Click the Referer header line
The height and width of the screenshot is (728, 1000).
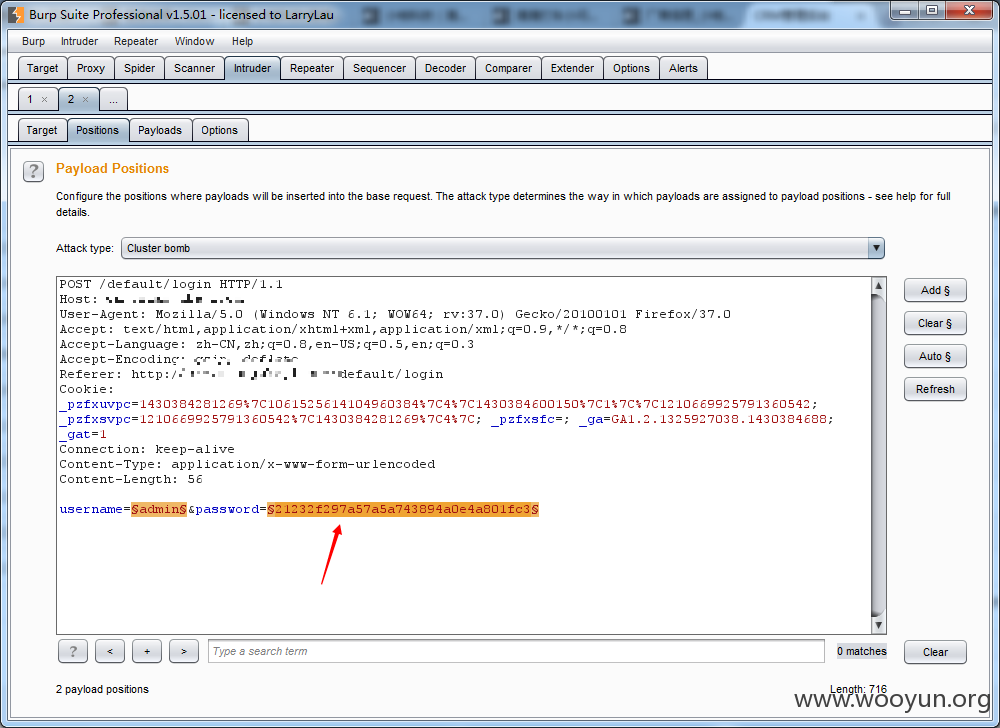pyautogui.click(x=251, y=374)
